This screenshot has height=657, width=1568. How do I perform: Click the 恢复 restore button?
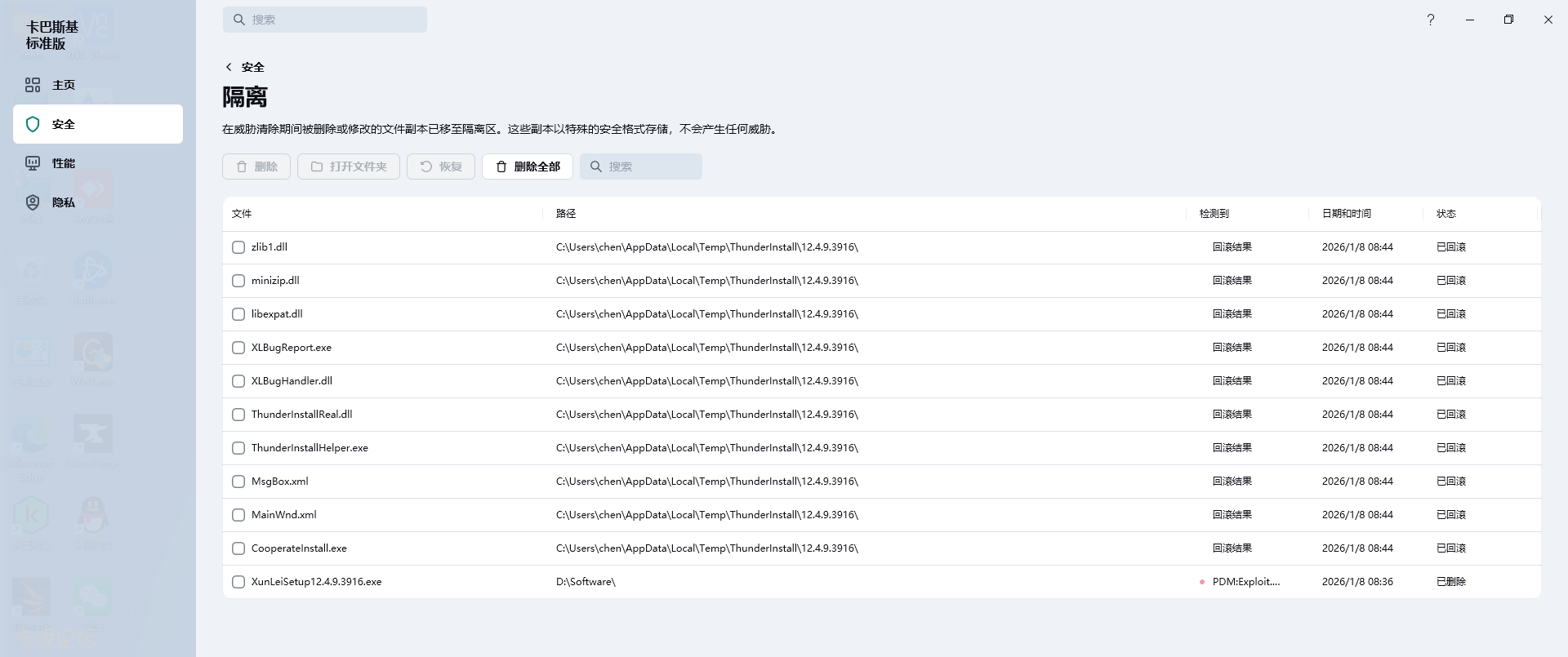pos(441,166)
